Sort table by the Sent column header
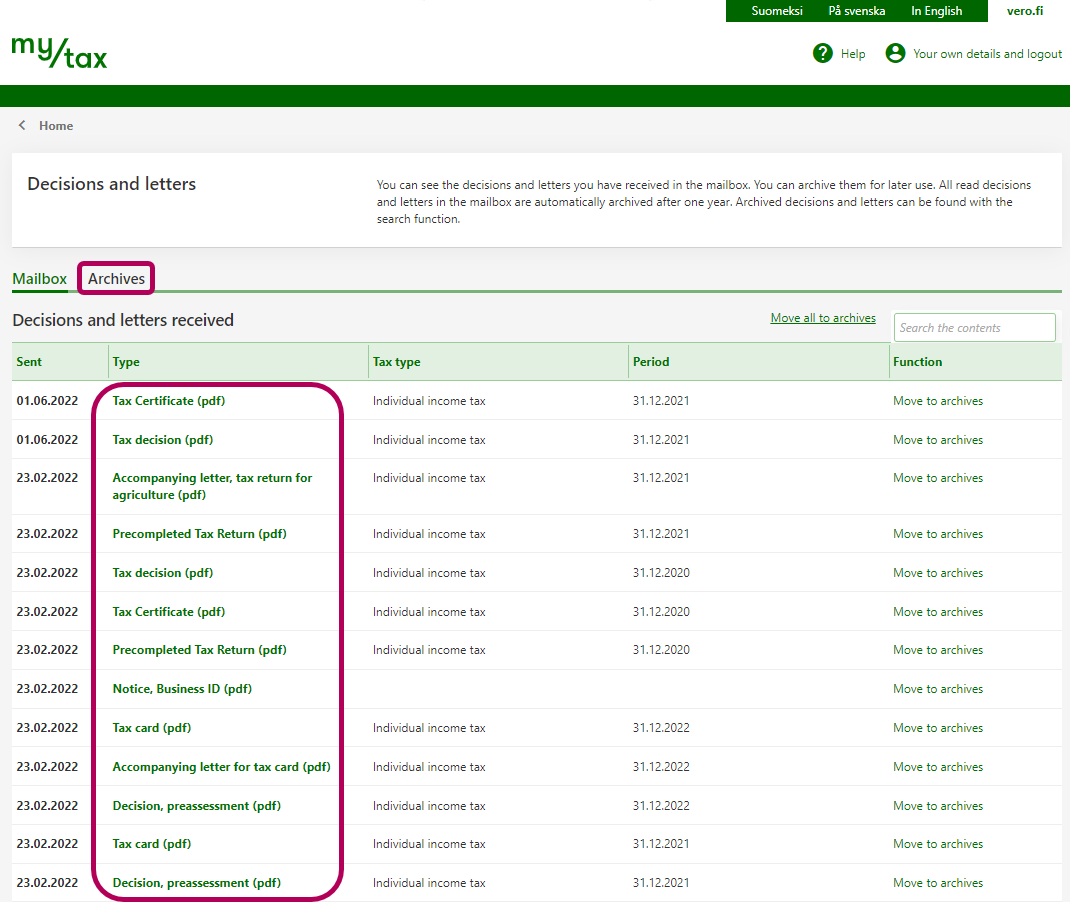 click(30, 362)
